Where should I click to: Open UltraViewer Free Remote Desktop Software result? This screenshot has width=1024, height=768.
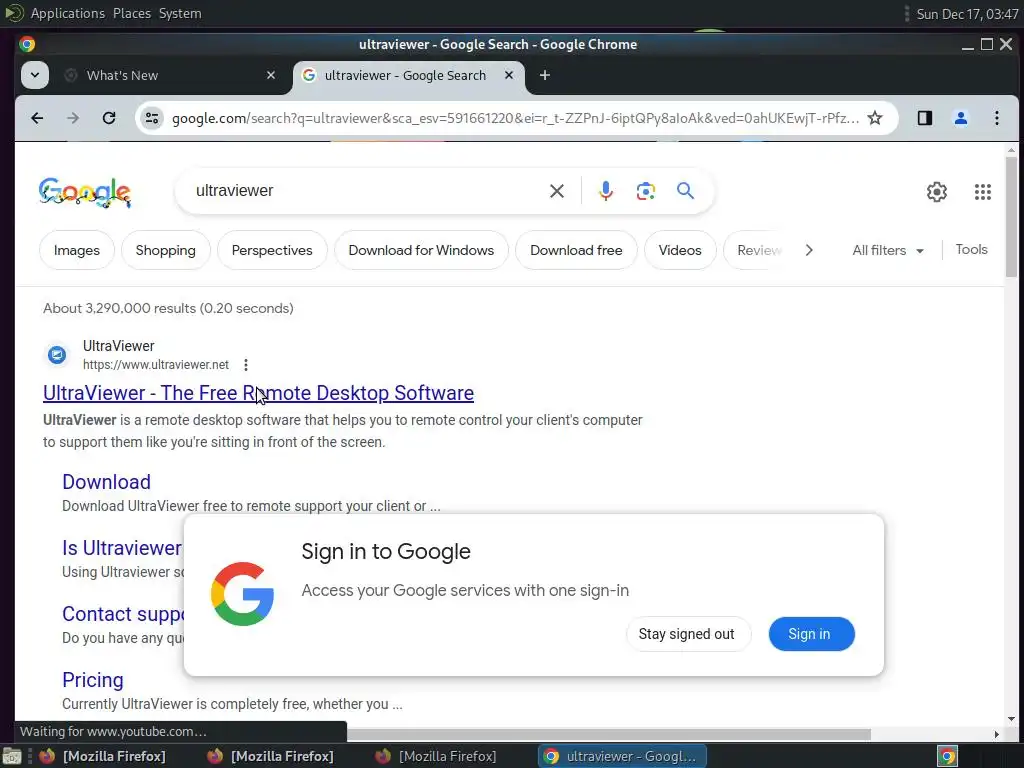coord(259,393)
